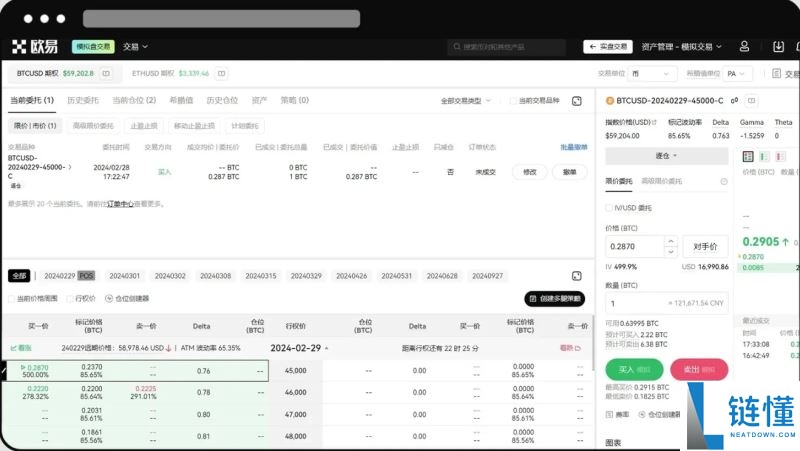Toggle the 行权价 checkbox
The height and width of the screenshot is (451, 800).
coord(70,298)
